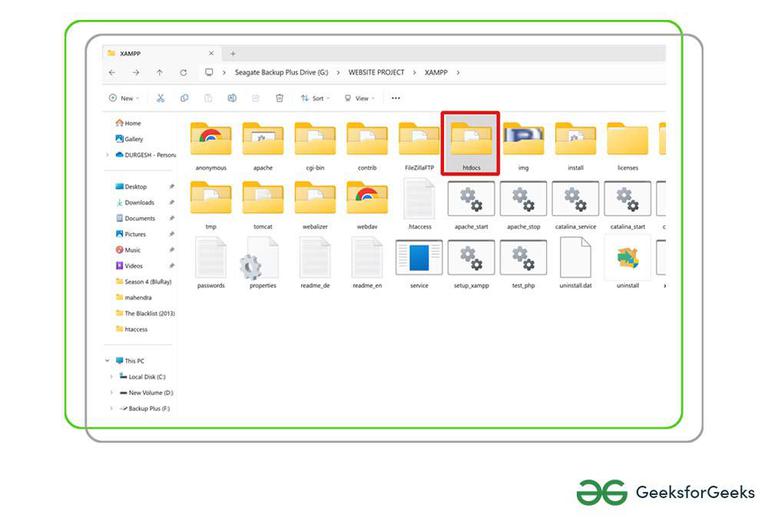Open Downloads in Quick access
This screenshot has width=768, height=518.
point(135,202)
